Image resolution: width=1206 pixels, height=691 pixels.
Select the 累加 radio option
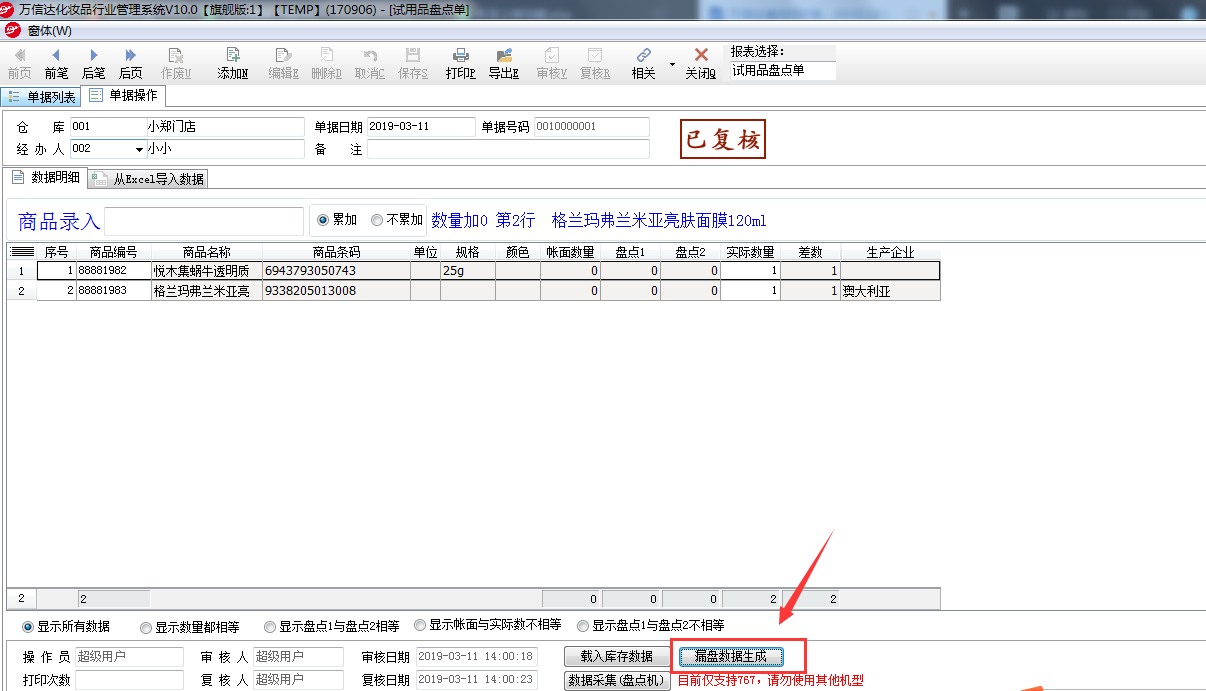[x=337, y=220]
